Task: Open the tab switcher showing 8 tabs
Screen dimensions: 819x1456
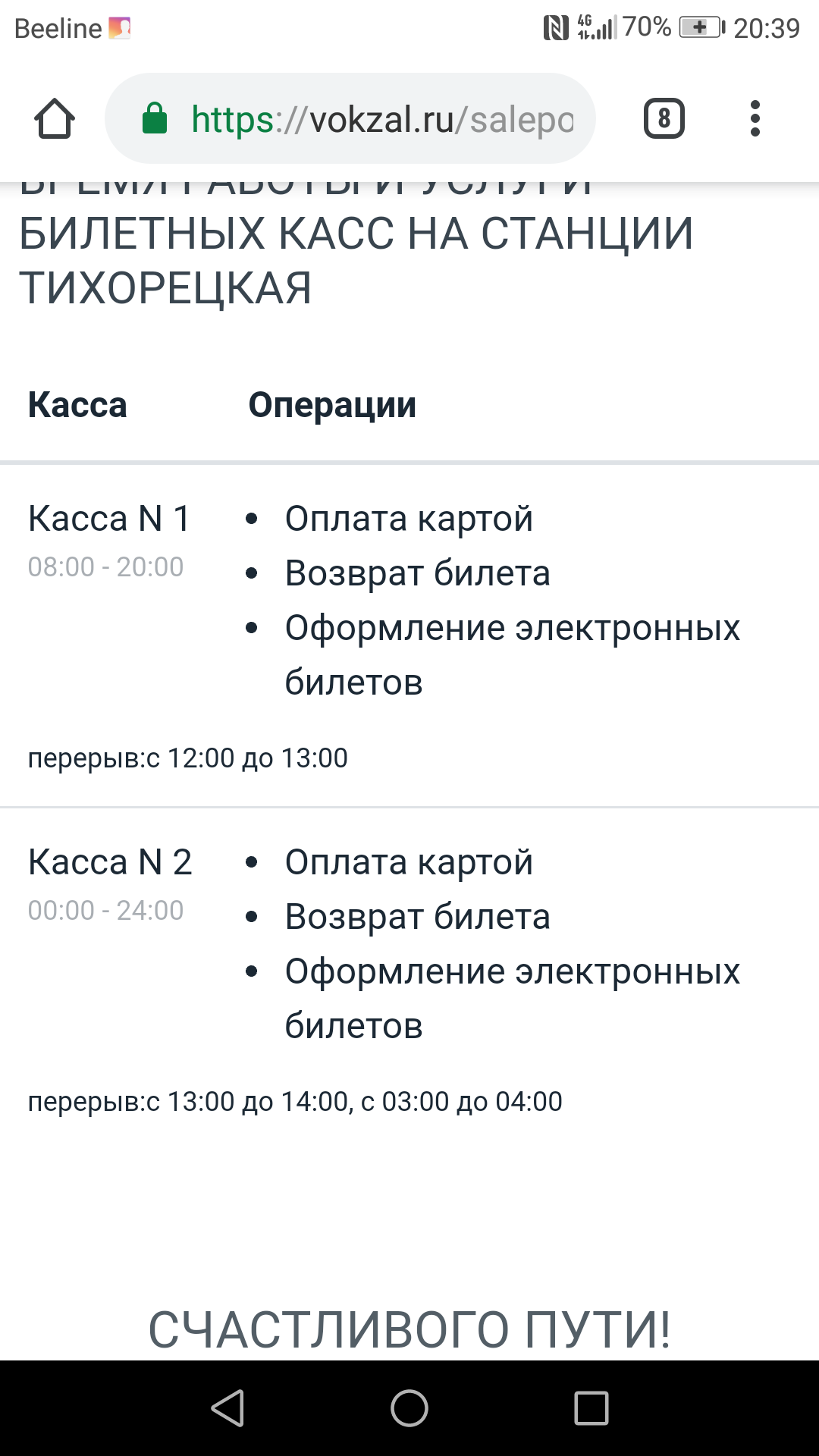Action: [x=664, y=118]
